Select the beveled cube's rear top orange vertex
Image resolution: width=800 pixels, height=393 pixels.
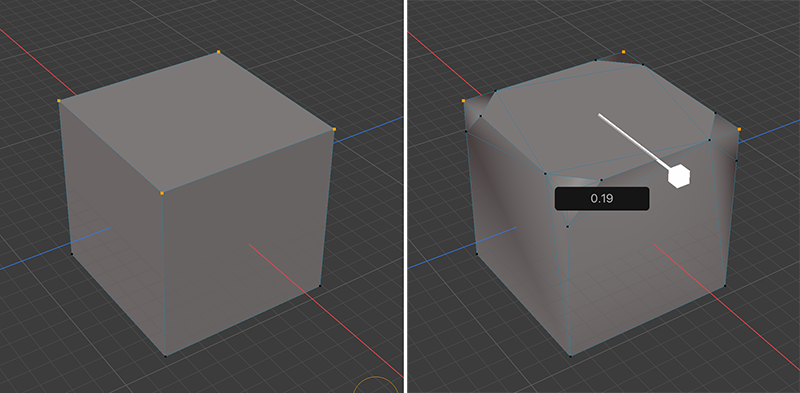[623, 52]
